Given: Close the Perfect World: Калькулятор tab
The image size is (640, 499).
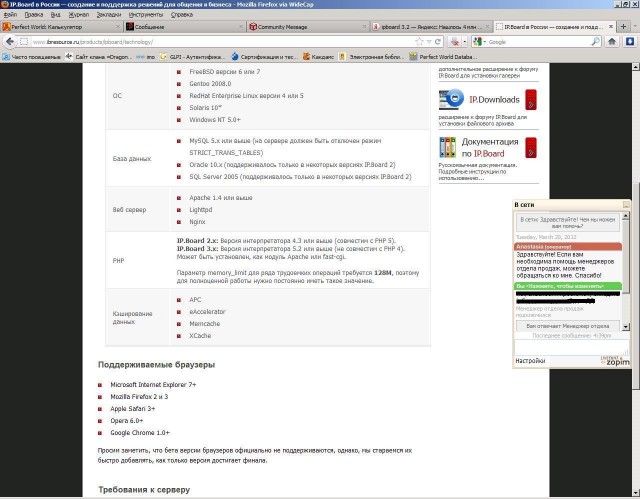Looking at the screenshot, I should tap(118, 27).
